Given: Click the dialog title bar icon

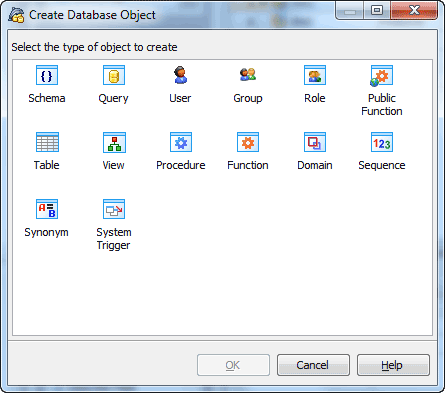Looking at the screenshot, I should click(16, 15).
